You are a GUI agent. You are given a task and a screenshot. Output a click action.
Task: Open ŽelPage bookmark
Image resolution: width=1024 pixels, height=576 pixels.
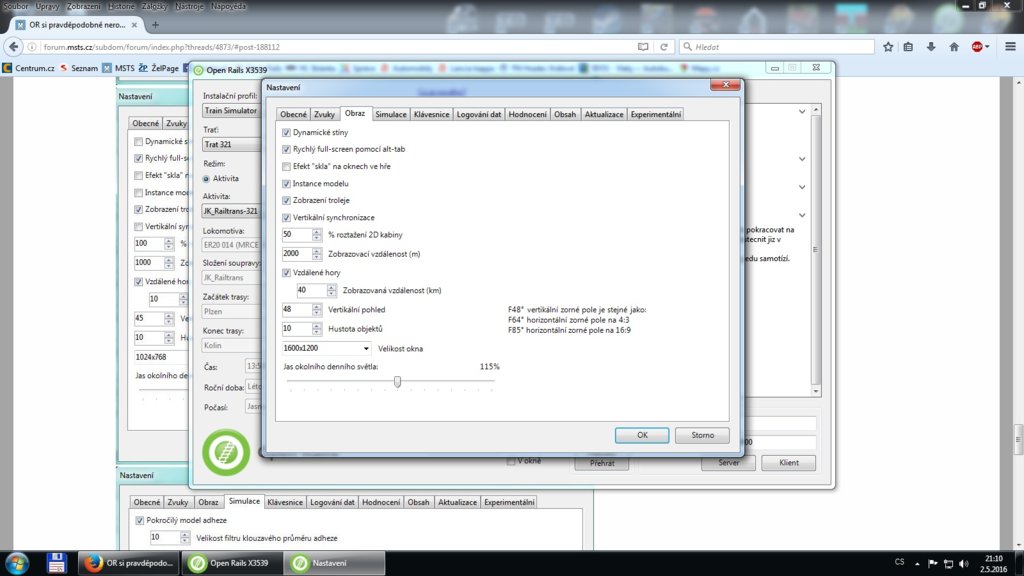coord(158,68)
